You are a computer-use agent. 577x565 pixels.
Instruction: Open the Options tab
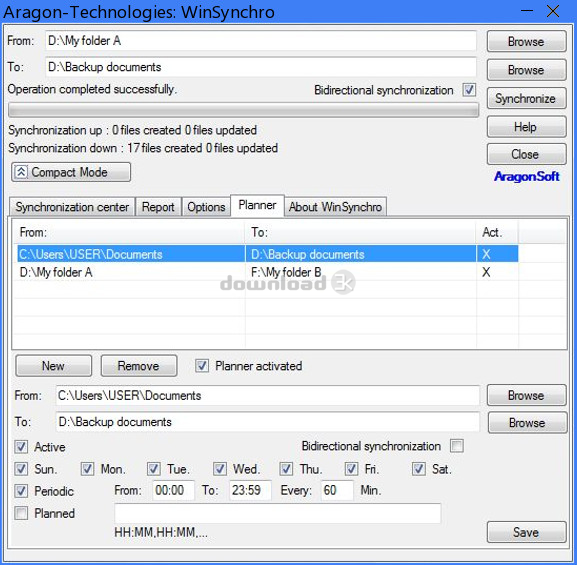point(206,207)
